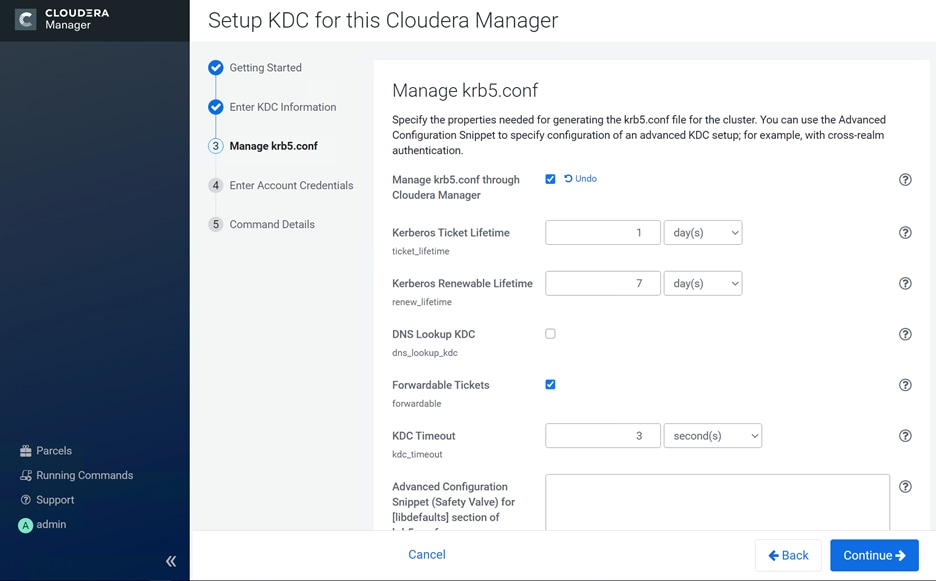Click the Cloudera Manager logo
936x581 pixels.
[60, 18]
